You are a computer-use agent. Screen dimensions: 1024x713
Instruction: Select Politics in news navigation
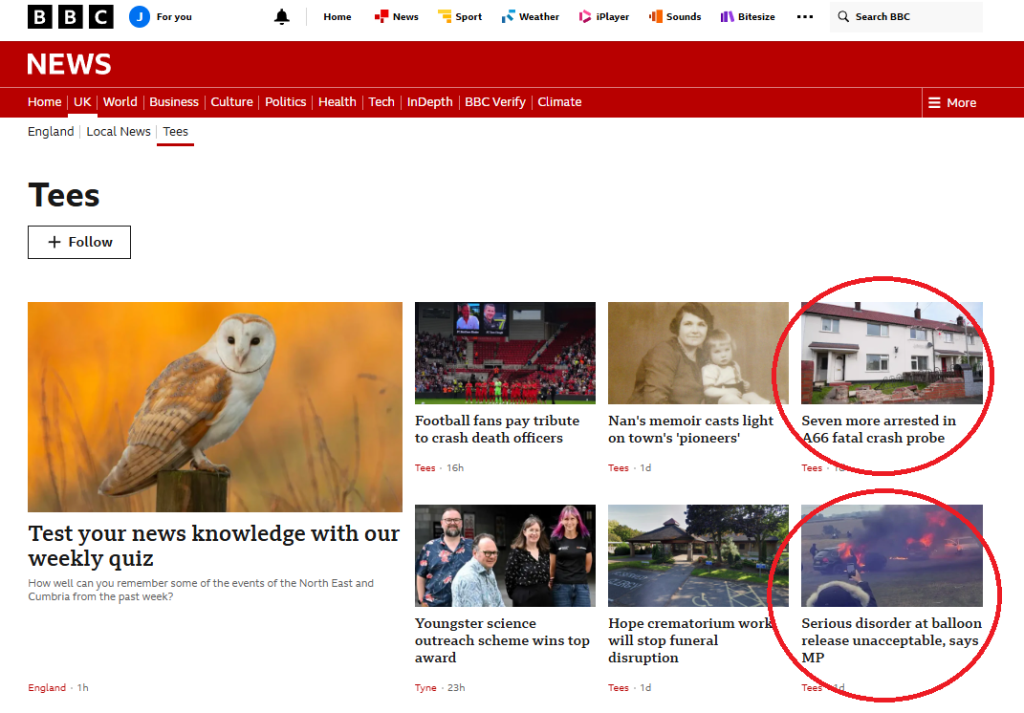(x=285, y=102)
